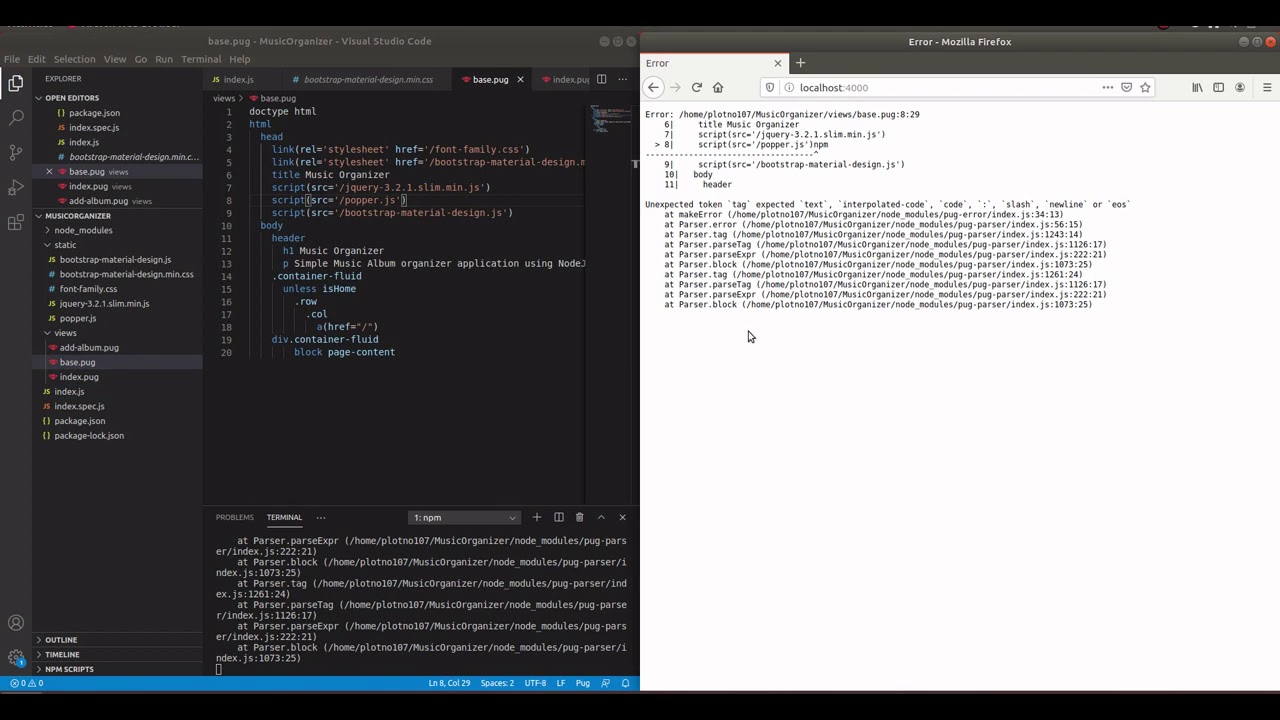Open the Selection menu

tap(74, 59)
